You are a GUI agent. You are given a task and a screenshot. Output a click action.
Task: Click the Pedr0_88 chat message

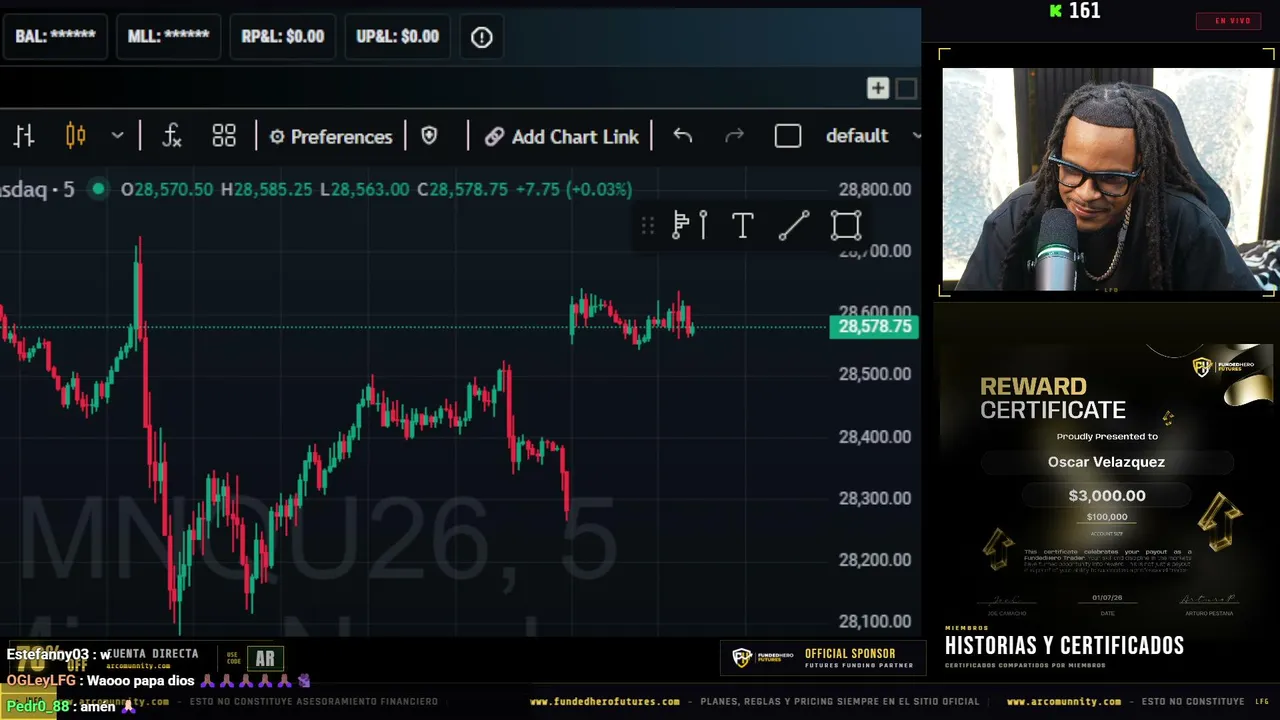click(x=70, y=706)
